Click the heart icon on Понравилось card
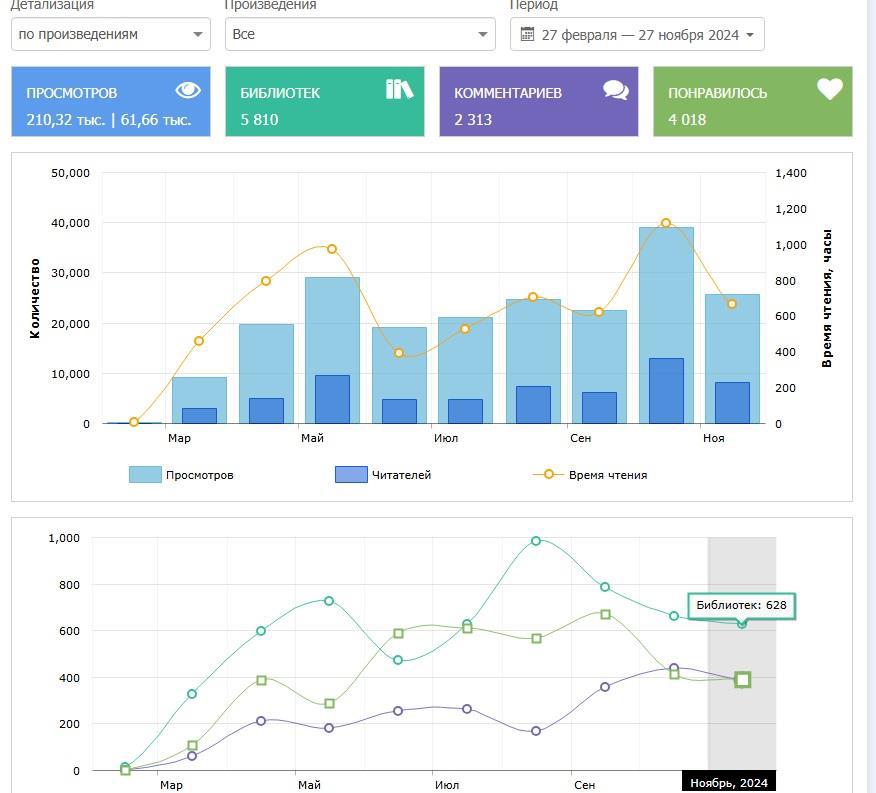The image size is (876, 793). pos(830,89)
